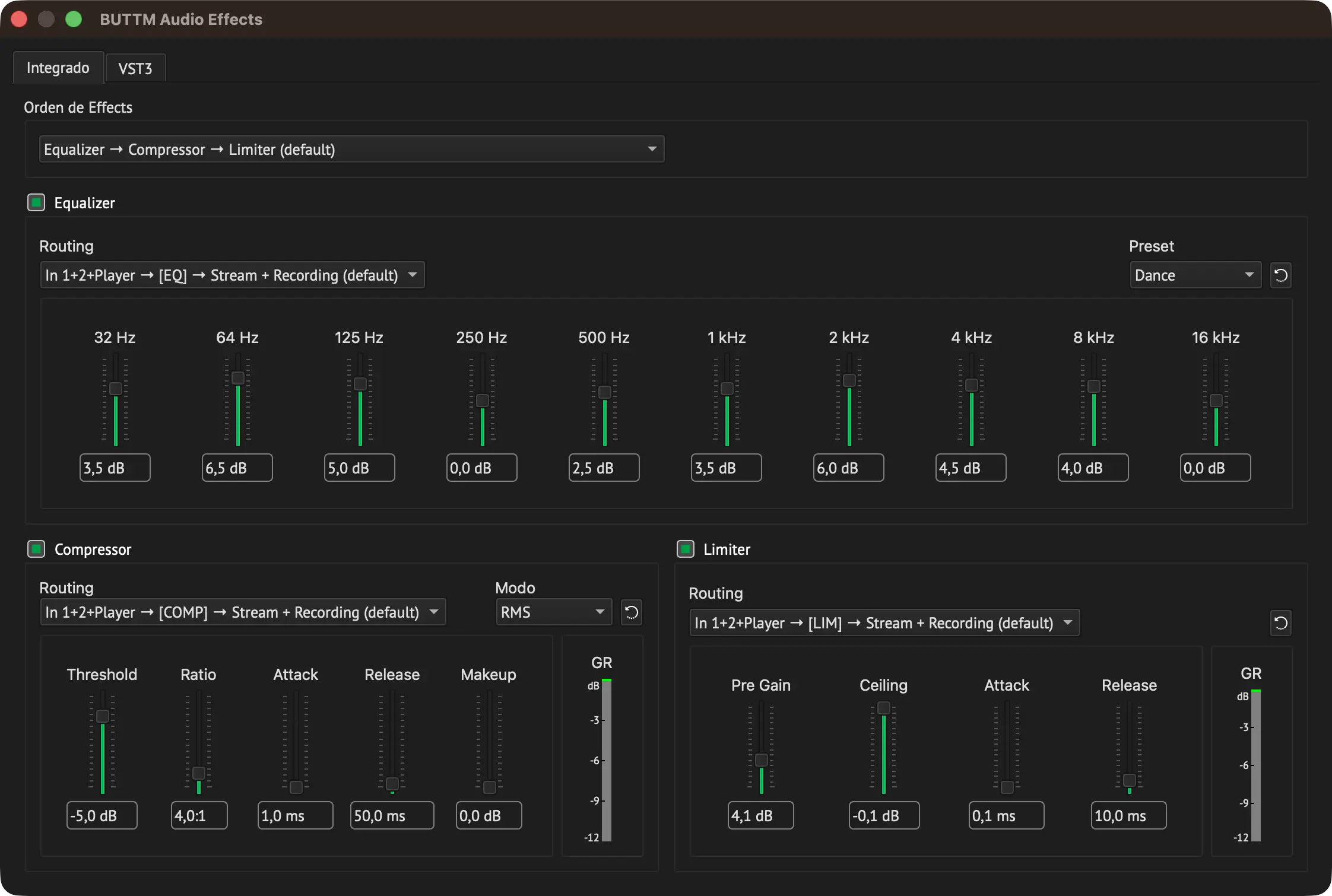Click the 8 kHz 4,0 dB value field

(x=1093, y=468)
